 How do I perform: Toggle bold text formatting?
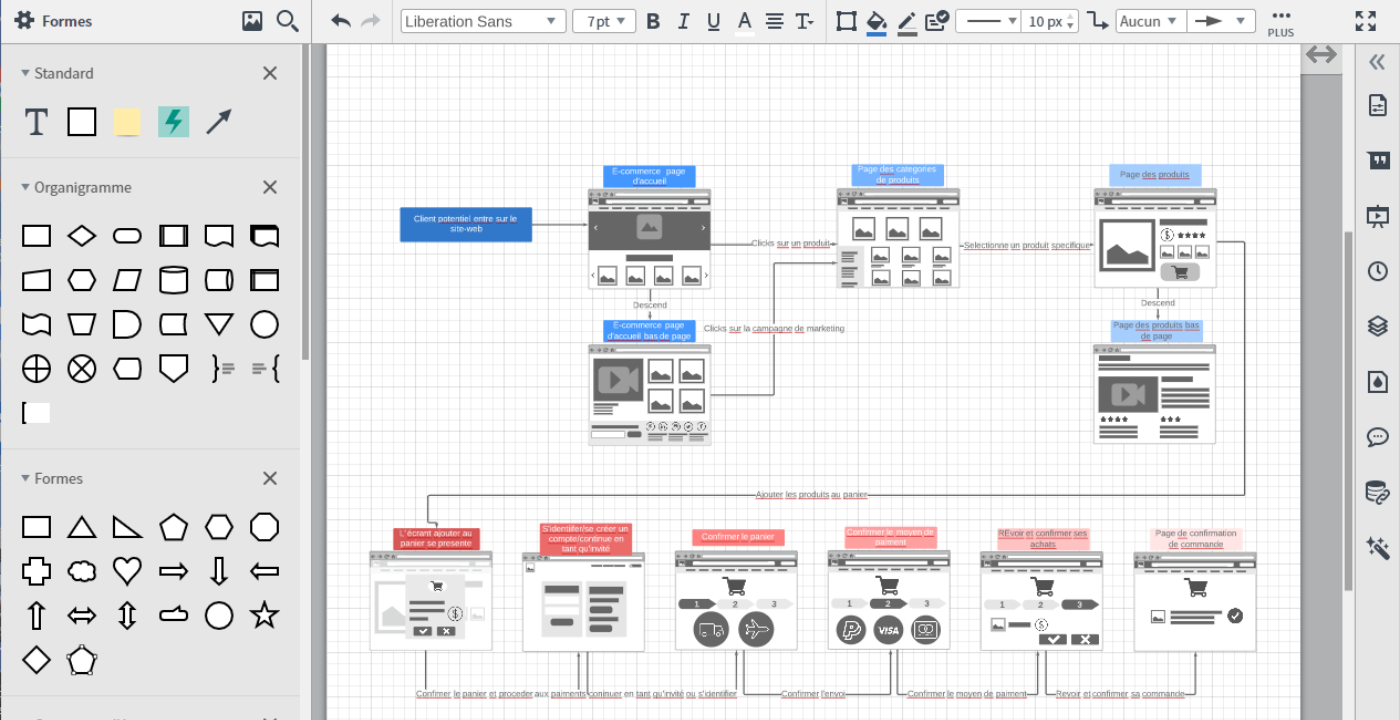[x=653, y=20]
